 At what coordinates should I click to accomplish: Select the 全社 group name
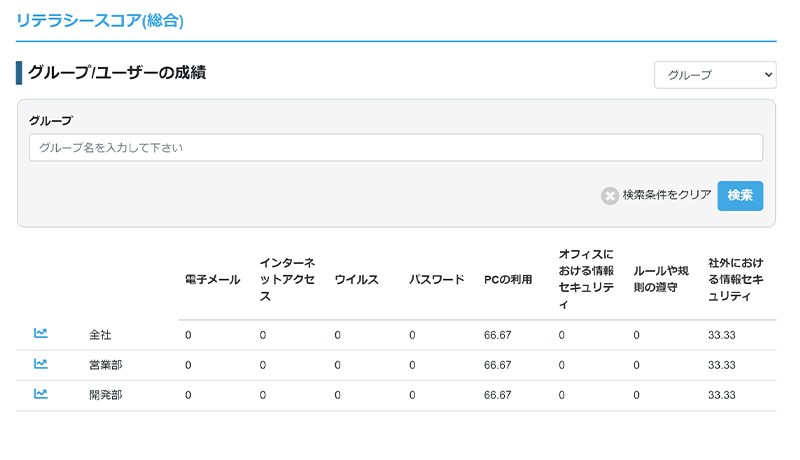pyautogui.click(x=100, y=335)
